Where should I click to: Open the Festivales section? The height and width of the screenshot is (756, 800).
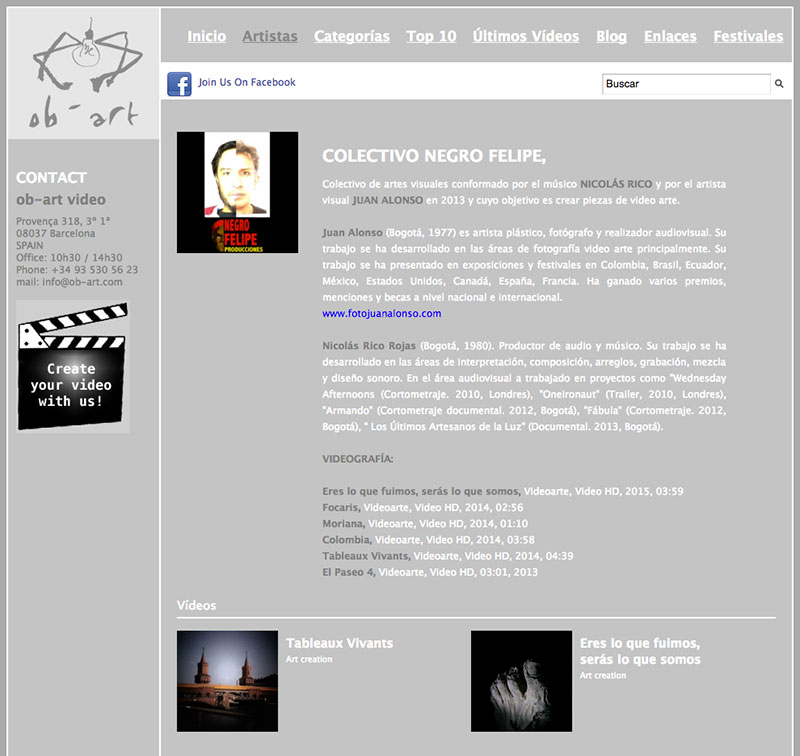tap(748, 36)
